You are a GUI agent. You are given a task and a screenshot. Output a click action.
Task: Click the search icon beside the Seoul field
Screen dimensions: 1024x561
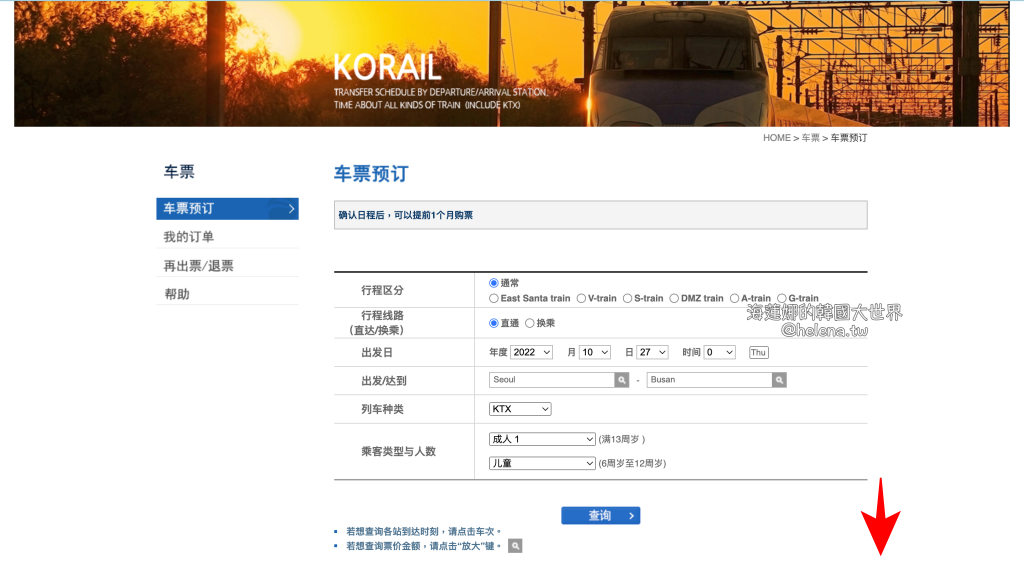622,380
